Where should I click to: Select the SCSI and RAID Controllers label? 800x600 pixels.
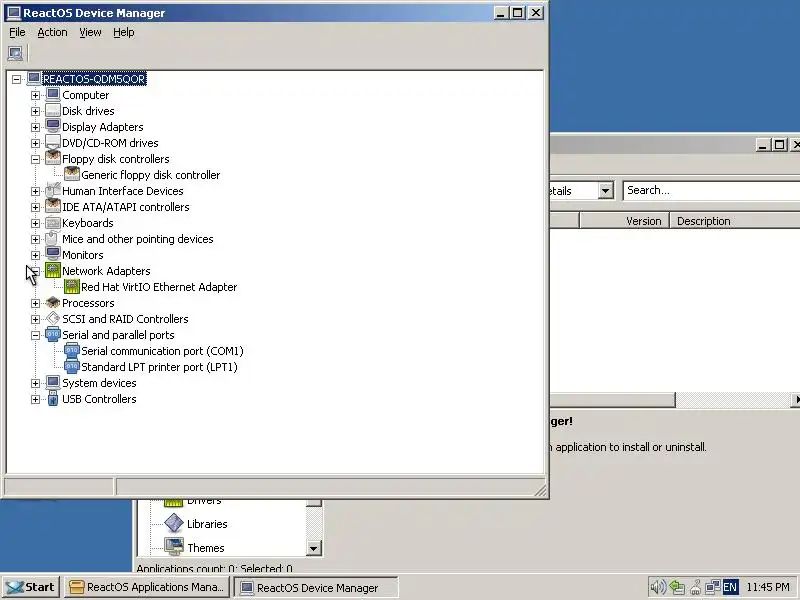(125, 319)
